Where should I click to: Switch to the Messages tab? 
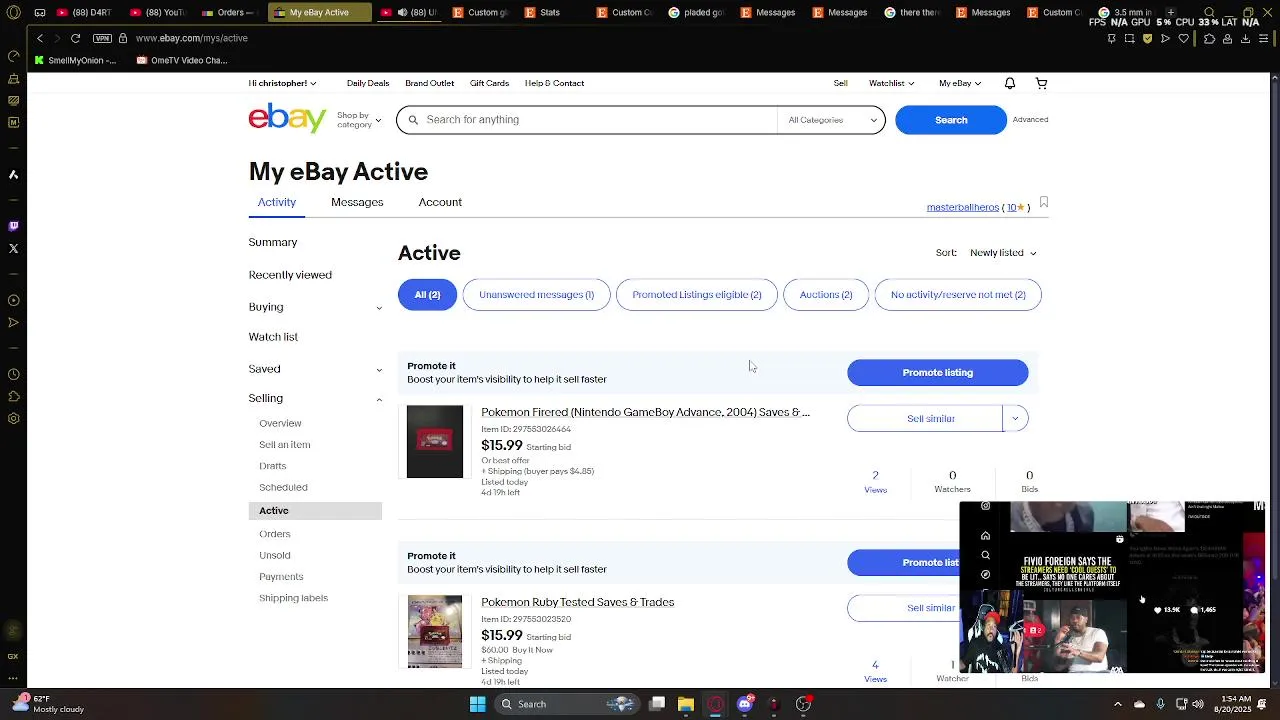coord(357,202)
